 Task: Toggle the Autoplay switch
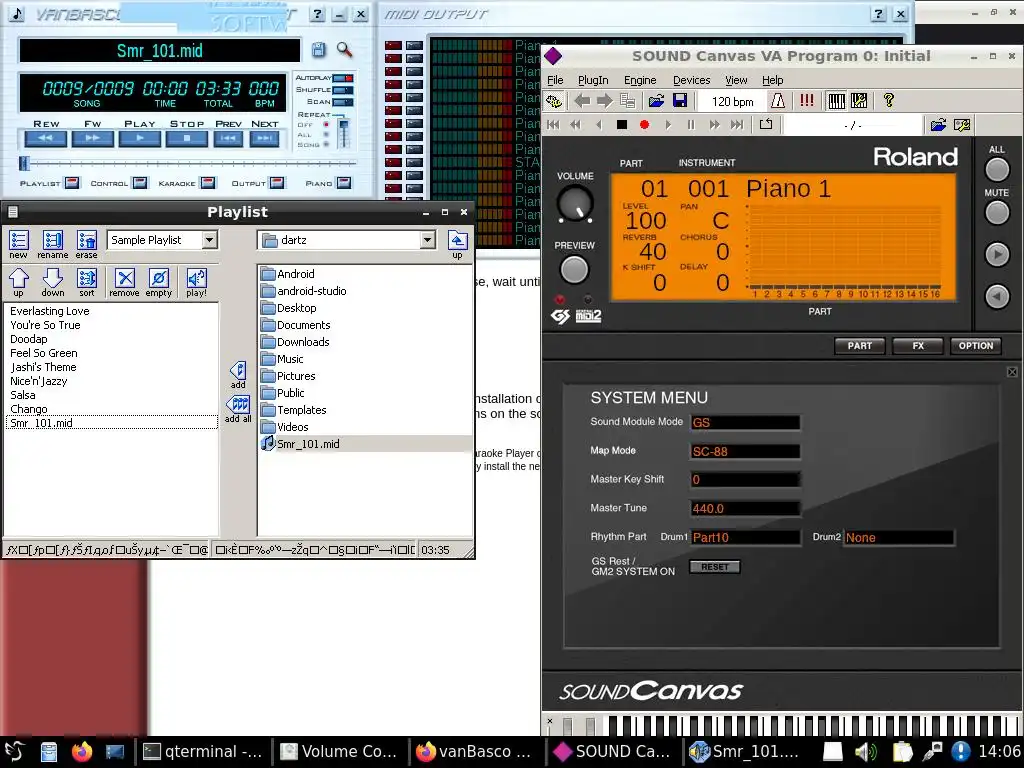click(343, 78)
